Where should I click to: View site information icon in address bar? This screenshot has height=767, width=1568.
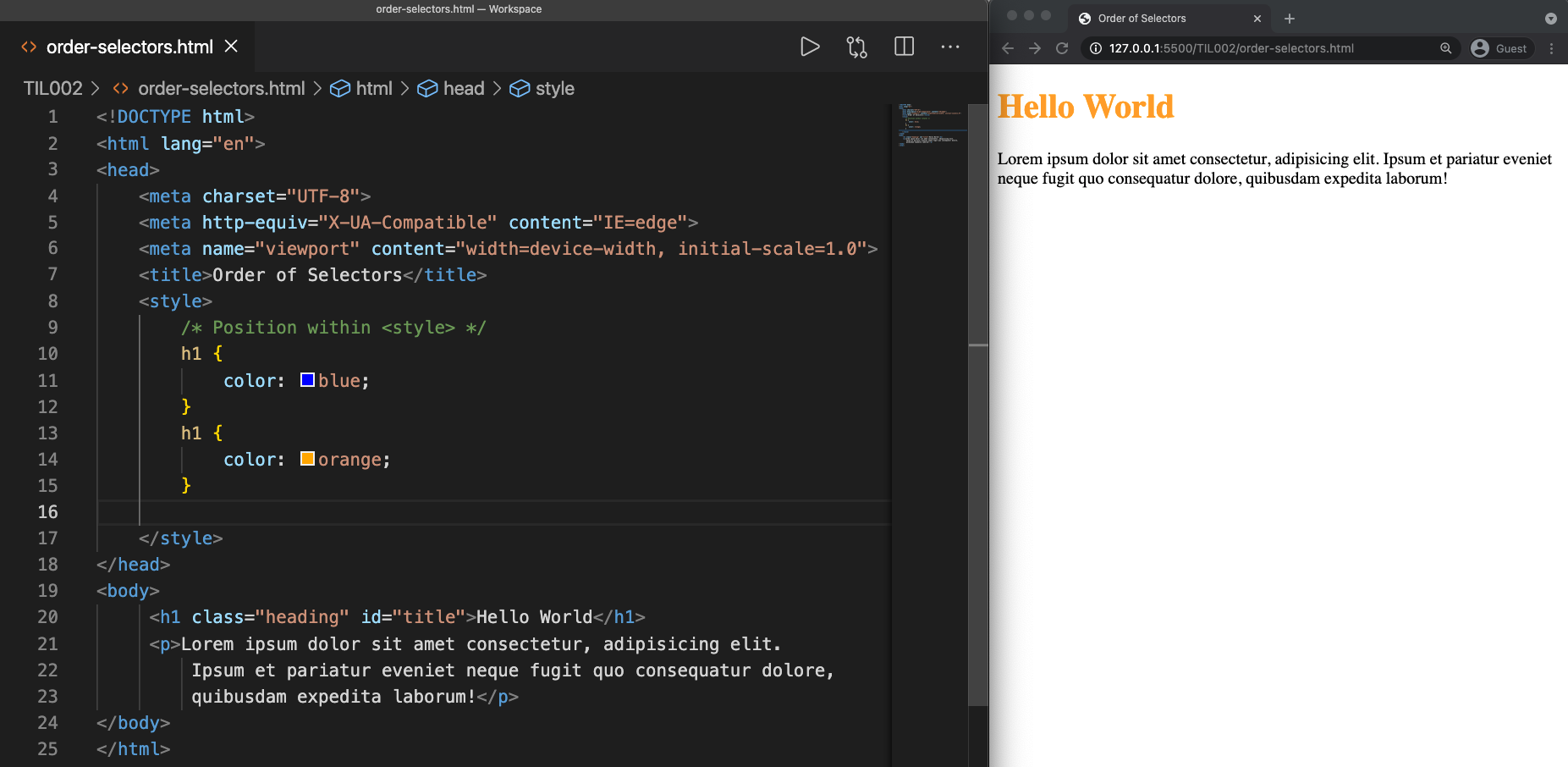(x=1096, y=48)
